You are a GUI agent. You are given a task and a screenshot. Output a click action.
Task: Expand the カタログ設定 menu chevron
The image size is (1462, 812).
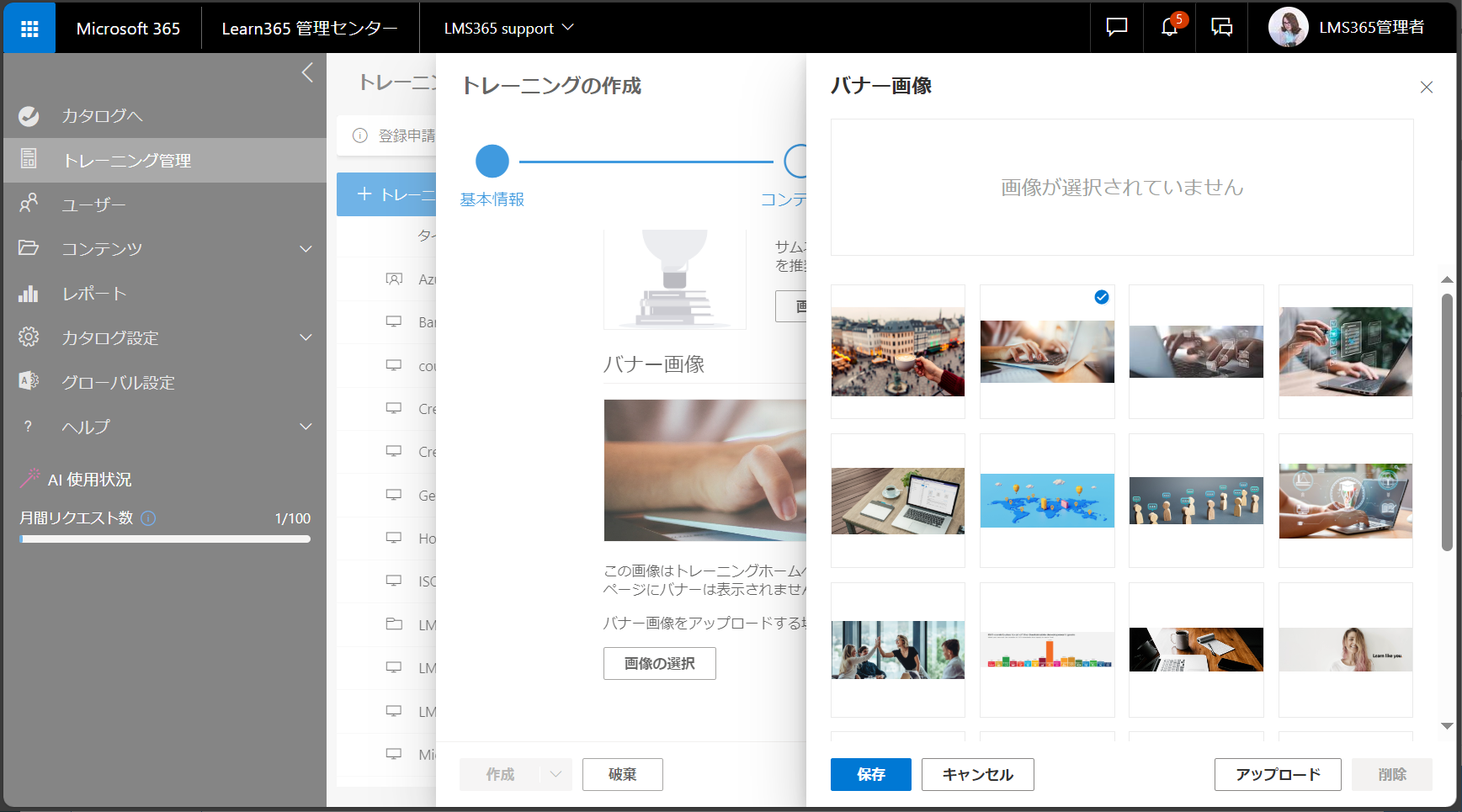pos(306,337)
